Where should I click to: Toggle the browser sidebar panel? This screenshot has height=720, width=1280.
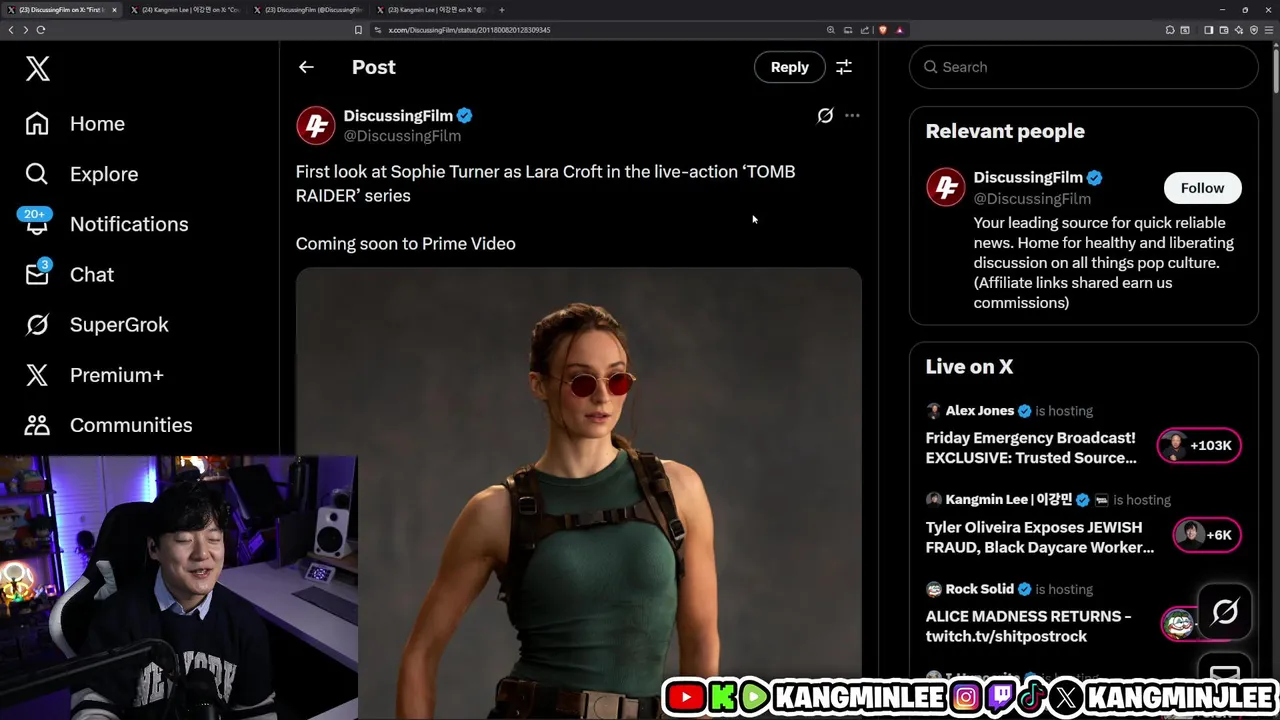[x=1208, y=30]
